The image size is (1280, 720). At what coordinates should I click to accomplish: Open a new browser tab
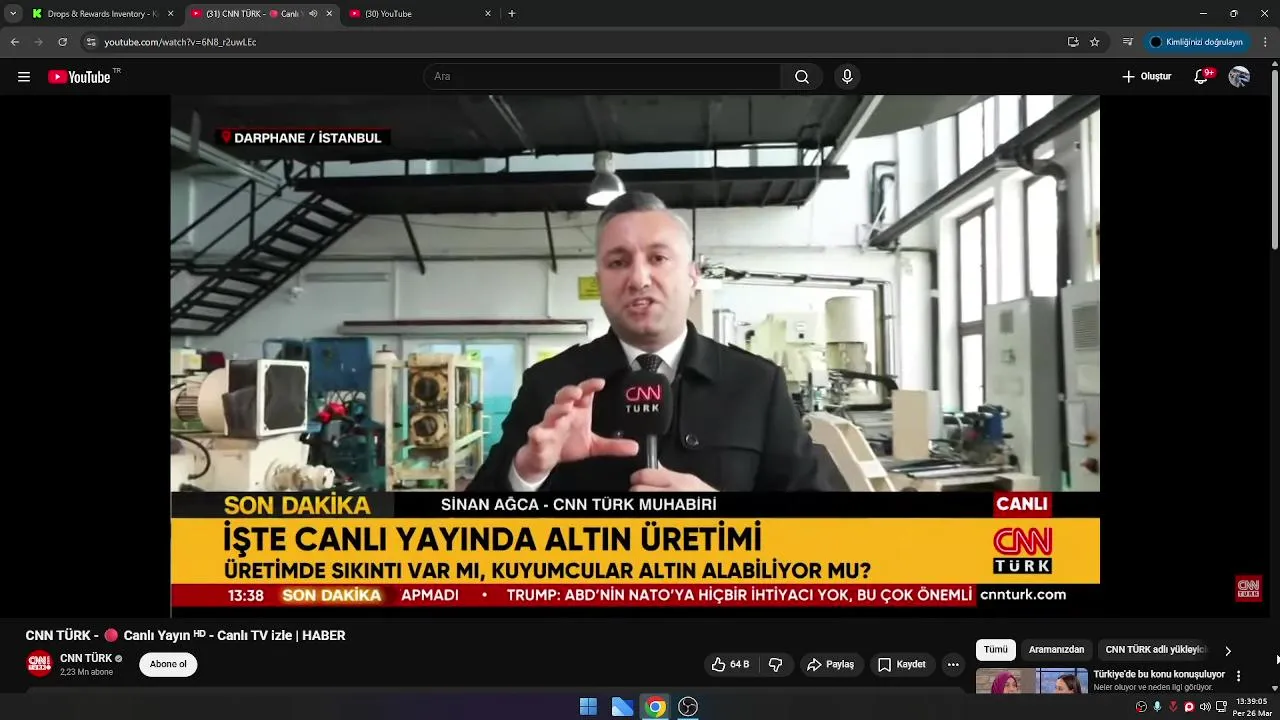(512, 14)
